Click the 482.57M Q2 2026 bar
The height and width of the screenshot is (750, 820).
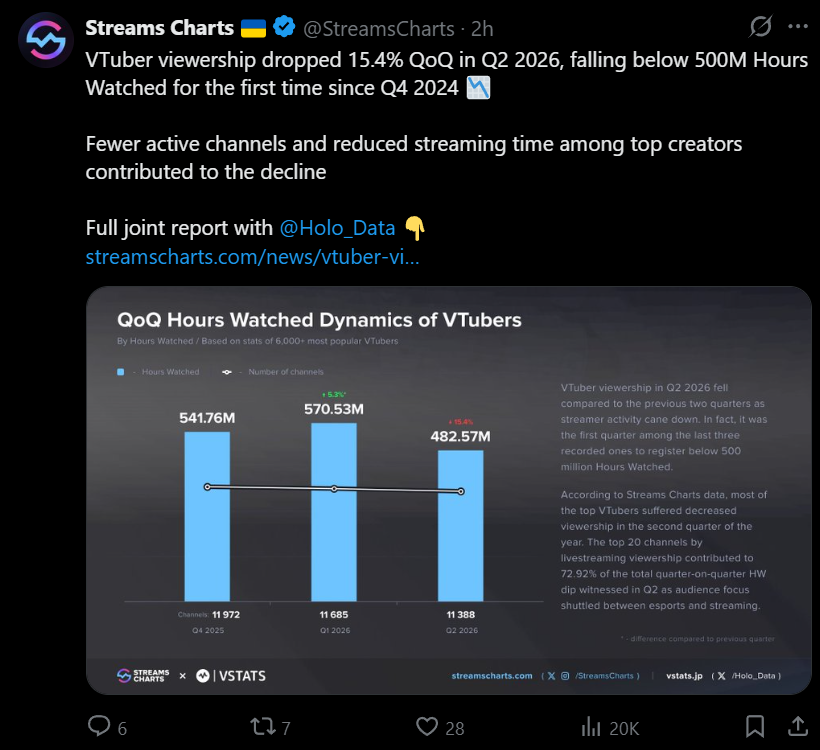pos(461,526)
